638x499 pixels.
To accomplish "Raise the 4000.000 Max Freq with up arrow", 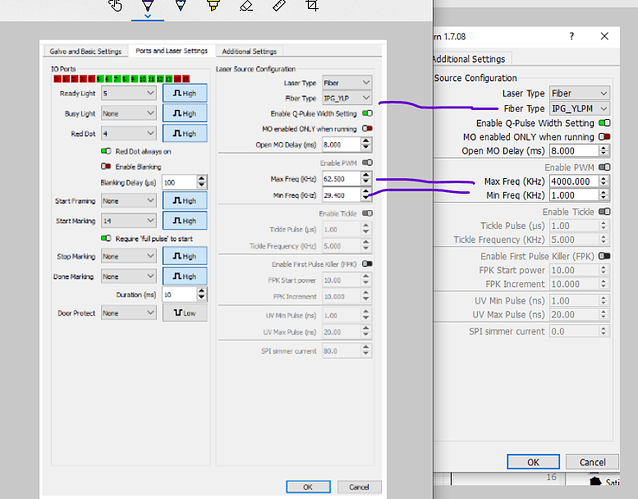I will tap(603, 178).
